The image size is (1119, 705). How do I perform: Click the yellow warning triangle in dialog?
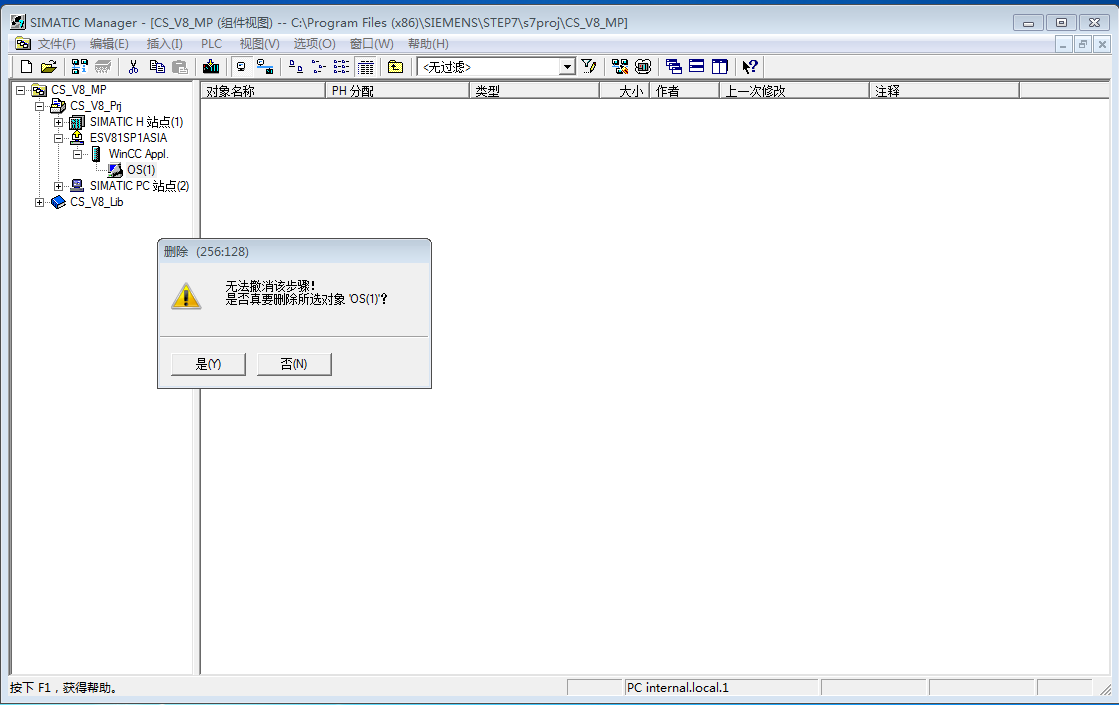(x=186, y=295)
